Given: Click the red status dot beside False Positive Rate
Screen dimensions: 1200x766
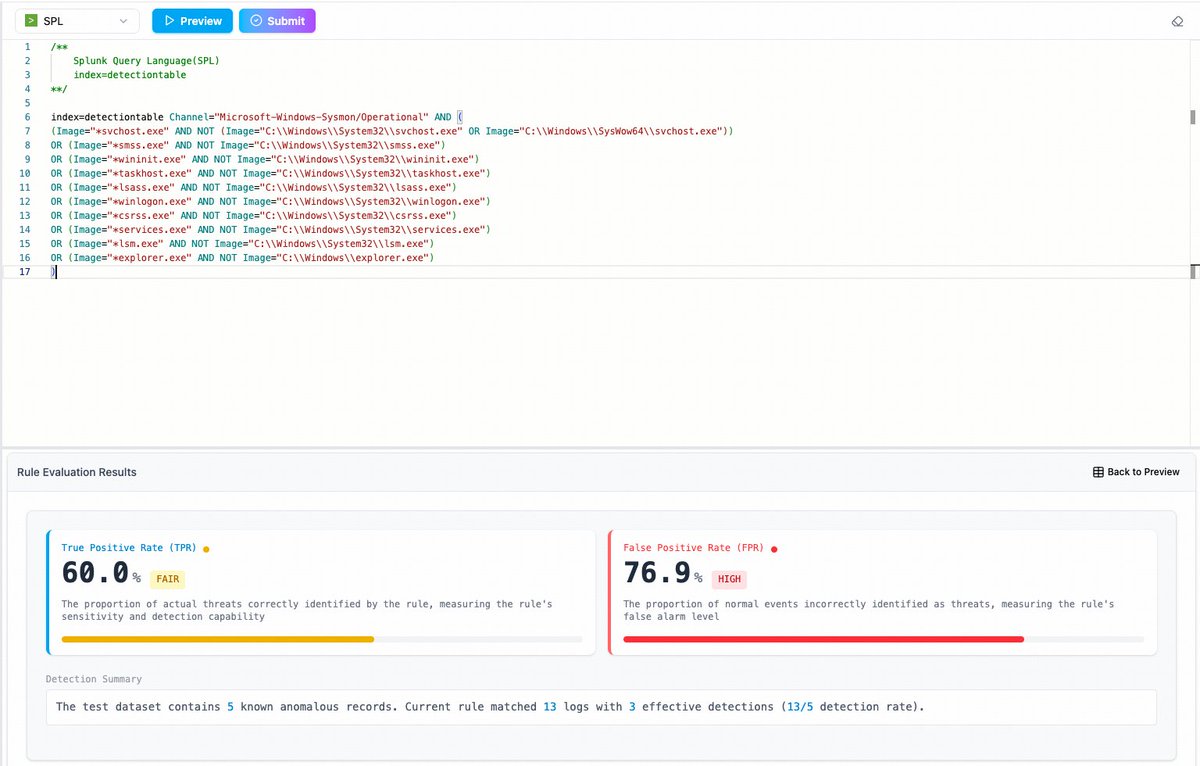Looking at the screenshot, I should pyautogui.click(x=774, y=549).
